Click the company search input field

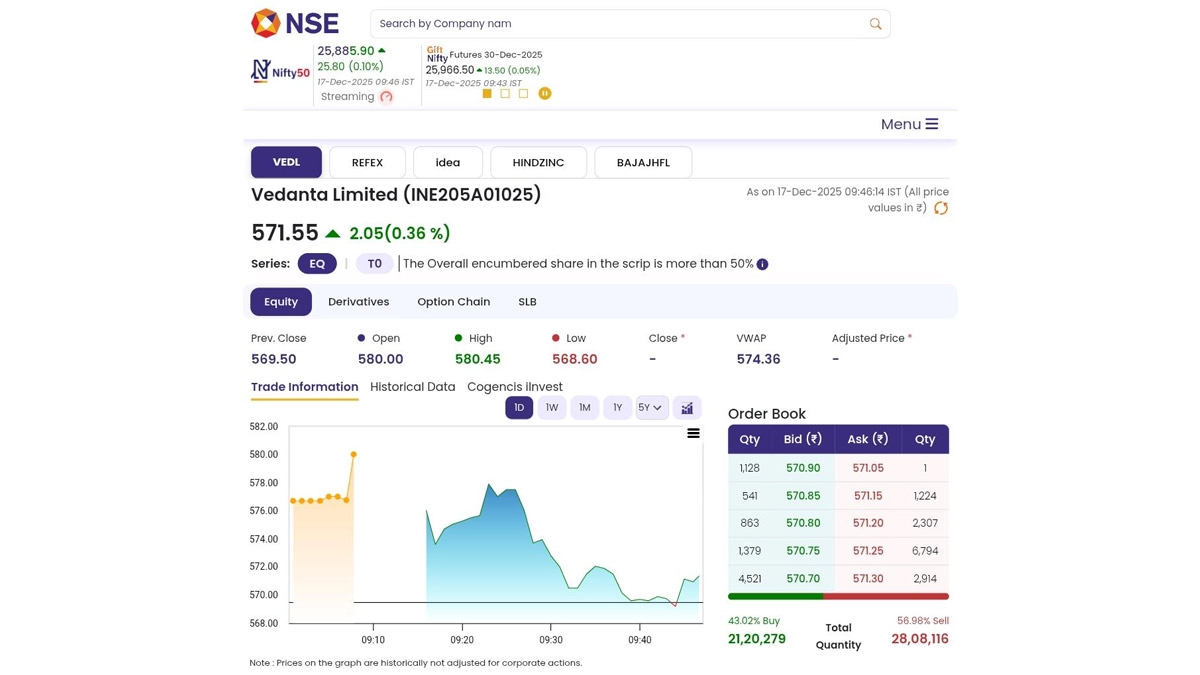[x=615, y=24]
